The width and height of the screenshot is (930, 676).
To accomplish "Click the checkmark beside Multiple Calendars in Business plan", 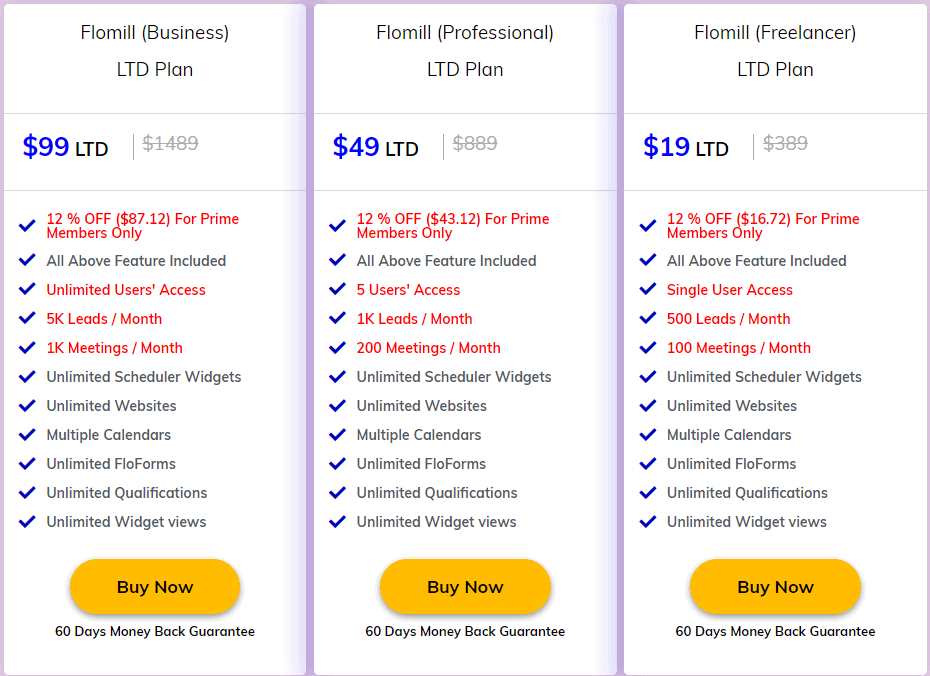I will click(x=27, y=435).
